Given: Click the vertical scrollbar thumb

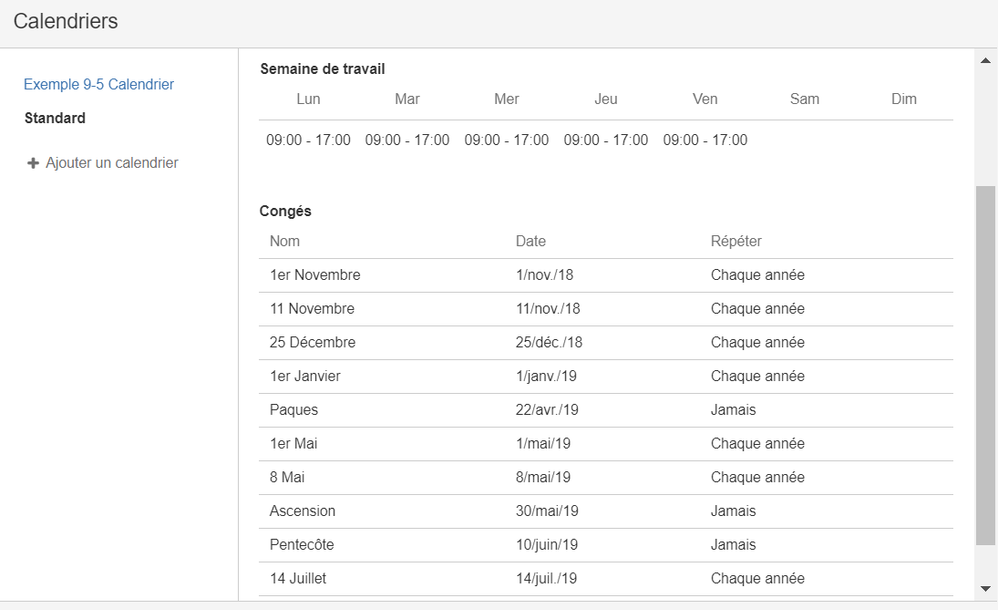Looking at the screenshot, I should click(985, 365).
